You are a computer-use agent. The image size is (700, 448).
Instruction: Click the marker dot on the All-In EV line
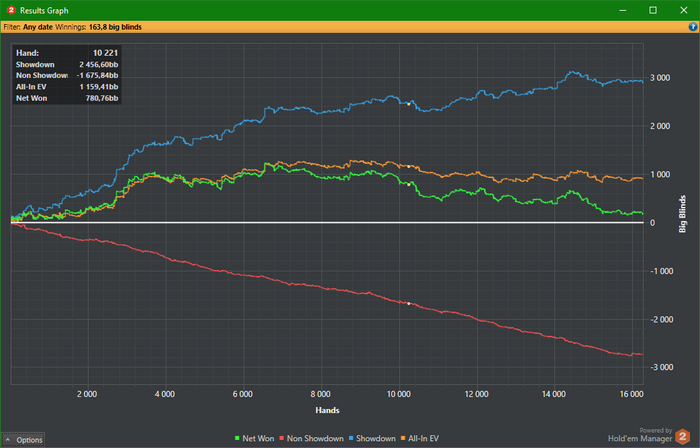[x=408, y=166]
